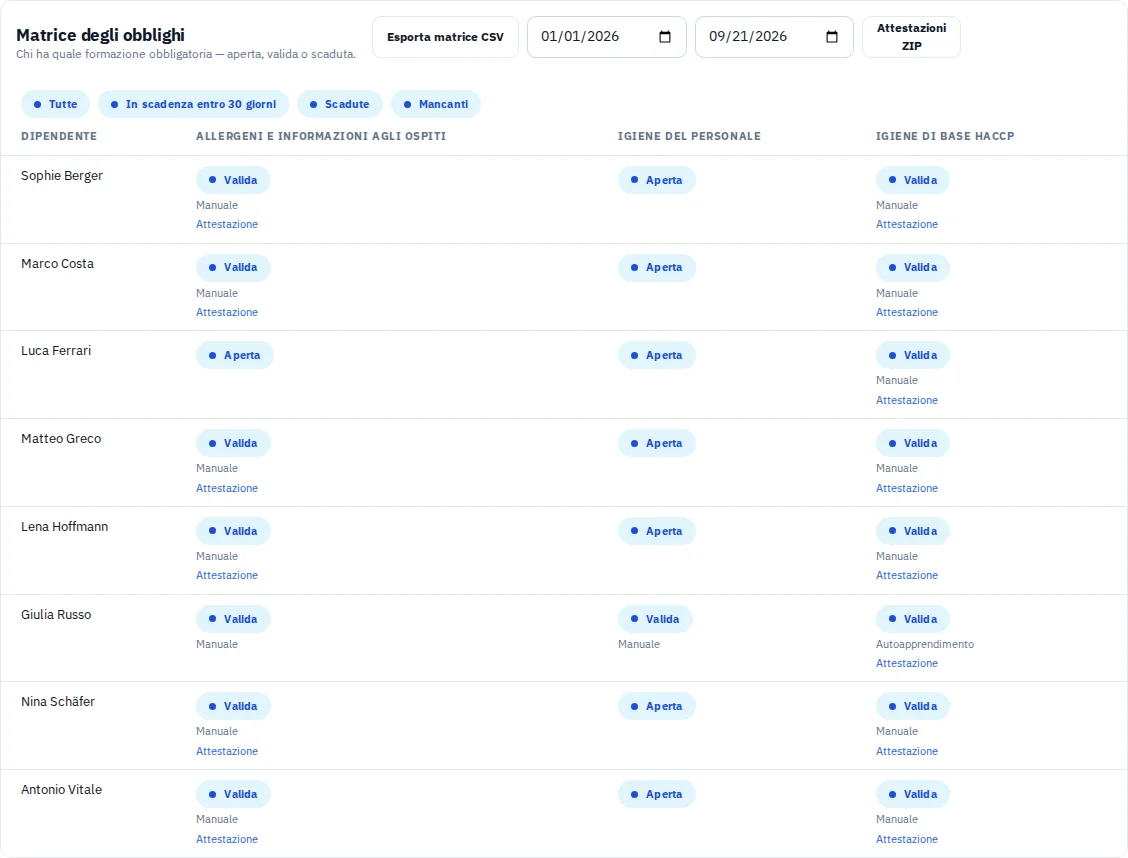Click Sophie Berger's Aperta personal hygiene badge
1128x858 pixels.
point(657,180)
